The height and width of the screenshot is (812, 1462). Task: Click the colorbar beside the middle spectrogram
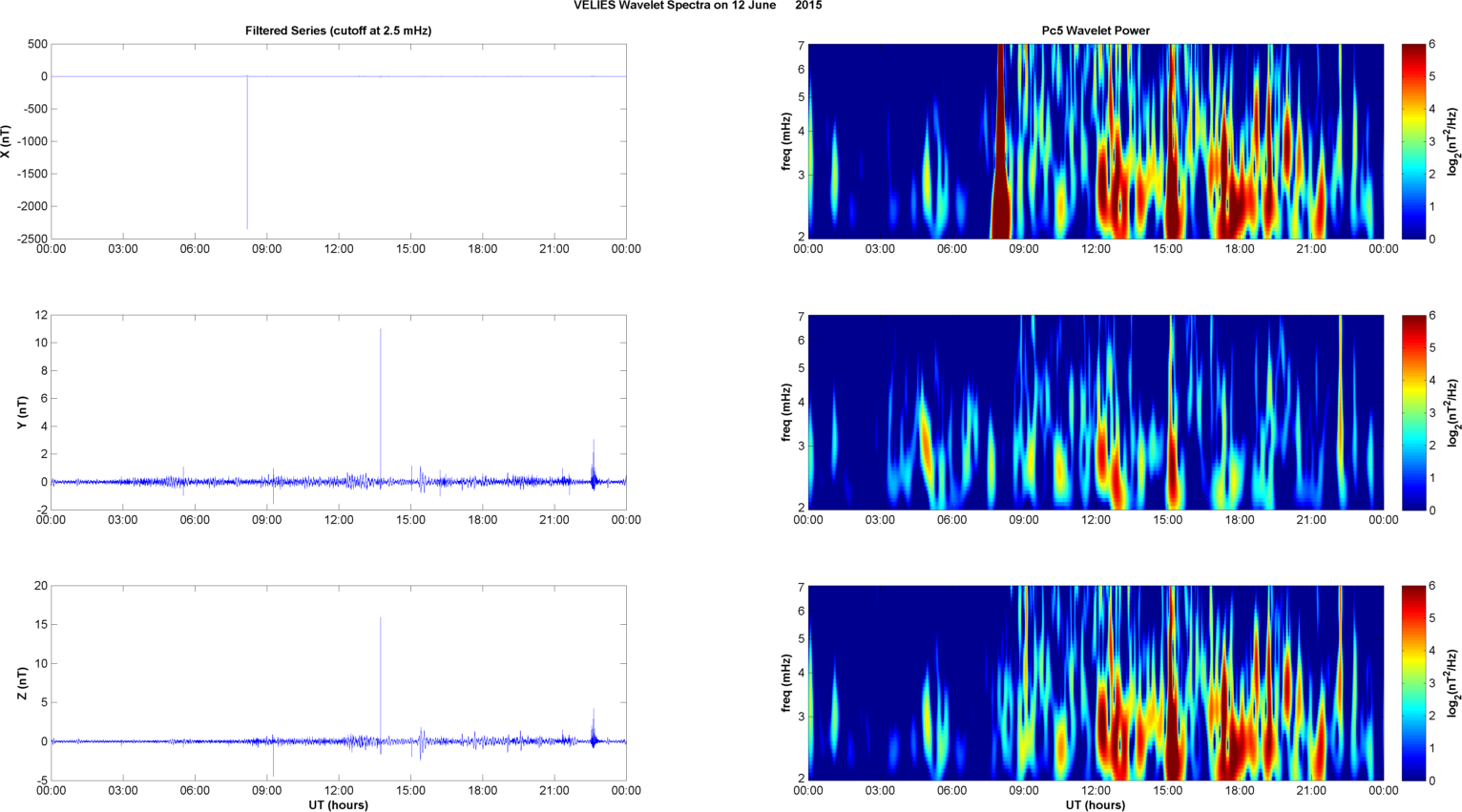pos(1412,412)
